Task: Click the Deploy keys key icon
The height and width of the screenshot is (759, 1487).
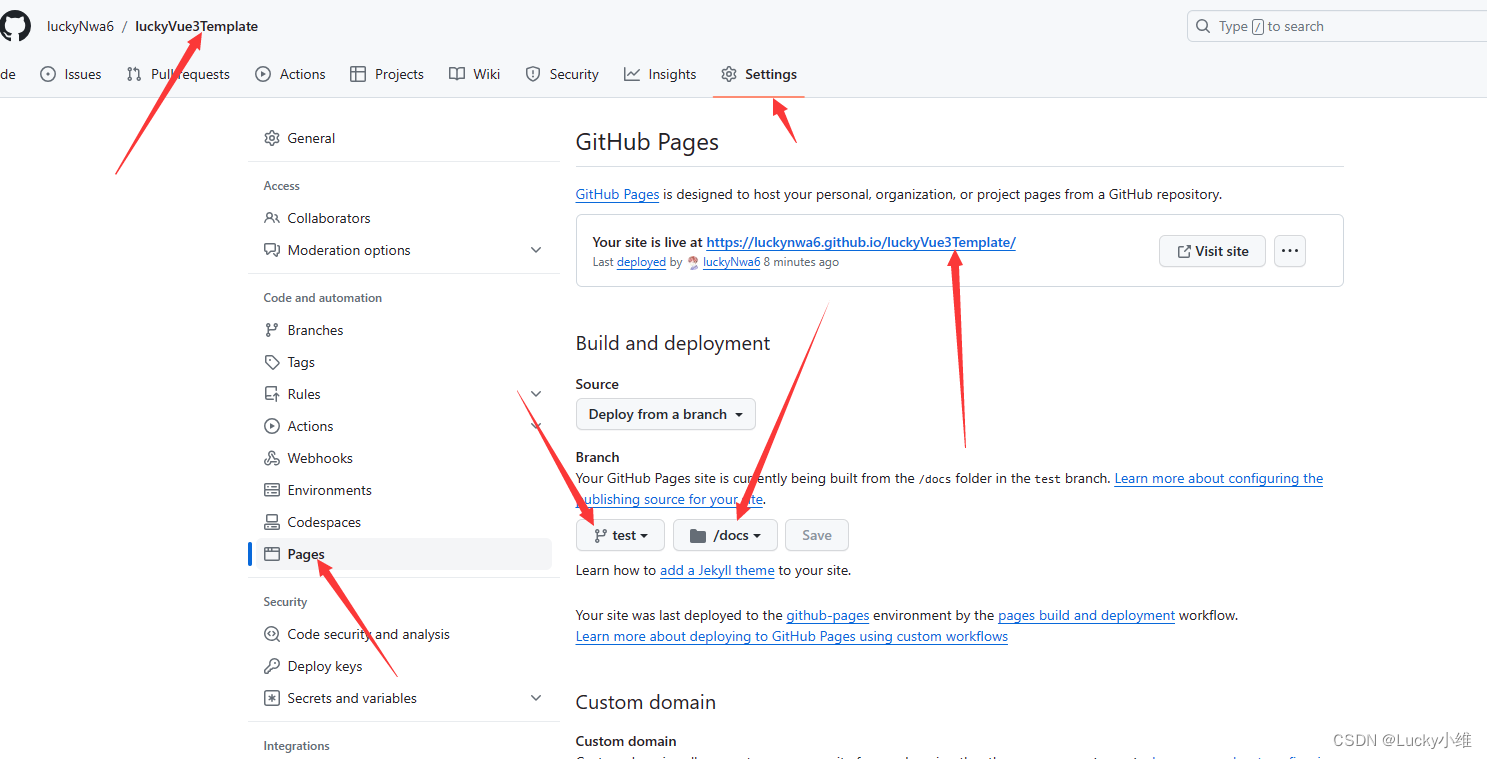Action: tap(272, 666)
